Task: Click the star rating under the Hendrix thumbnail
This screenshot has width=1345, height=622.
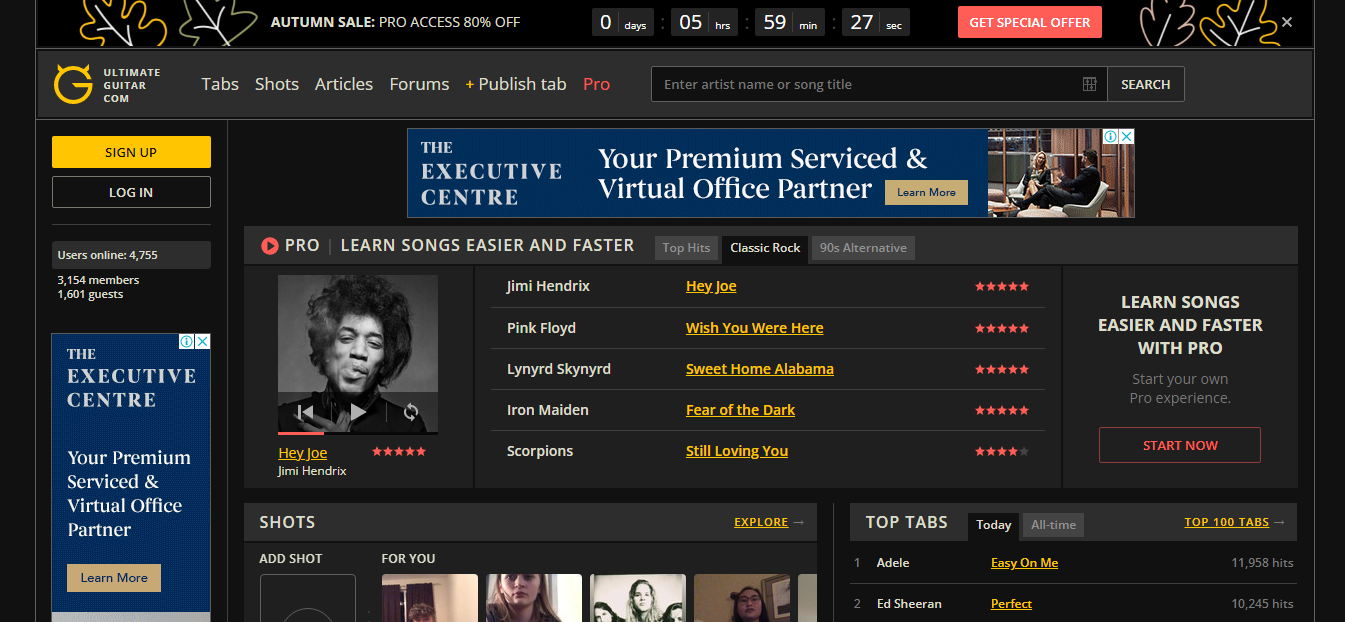Action: coord(399,452)
